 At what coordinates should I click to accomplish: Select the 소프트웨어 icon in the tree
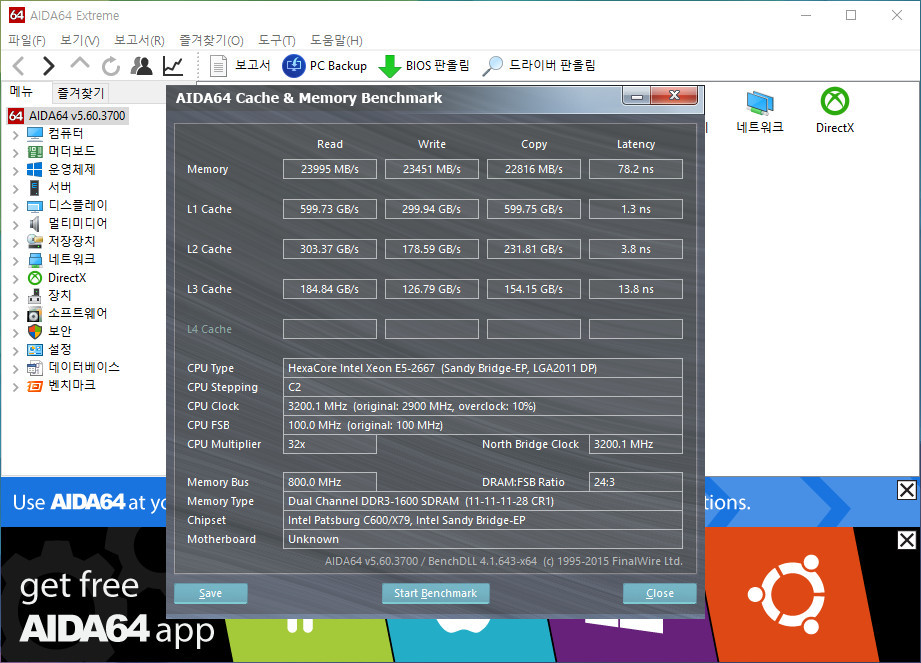pyautogui.click(x=35, y=314)
